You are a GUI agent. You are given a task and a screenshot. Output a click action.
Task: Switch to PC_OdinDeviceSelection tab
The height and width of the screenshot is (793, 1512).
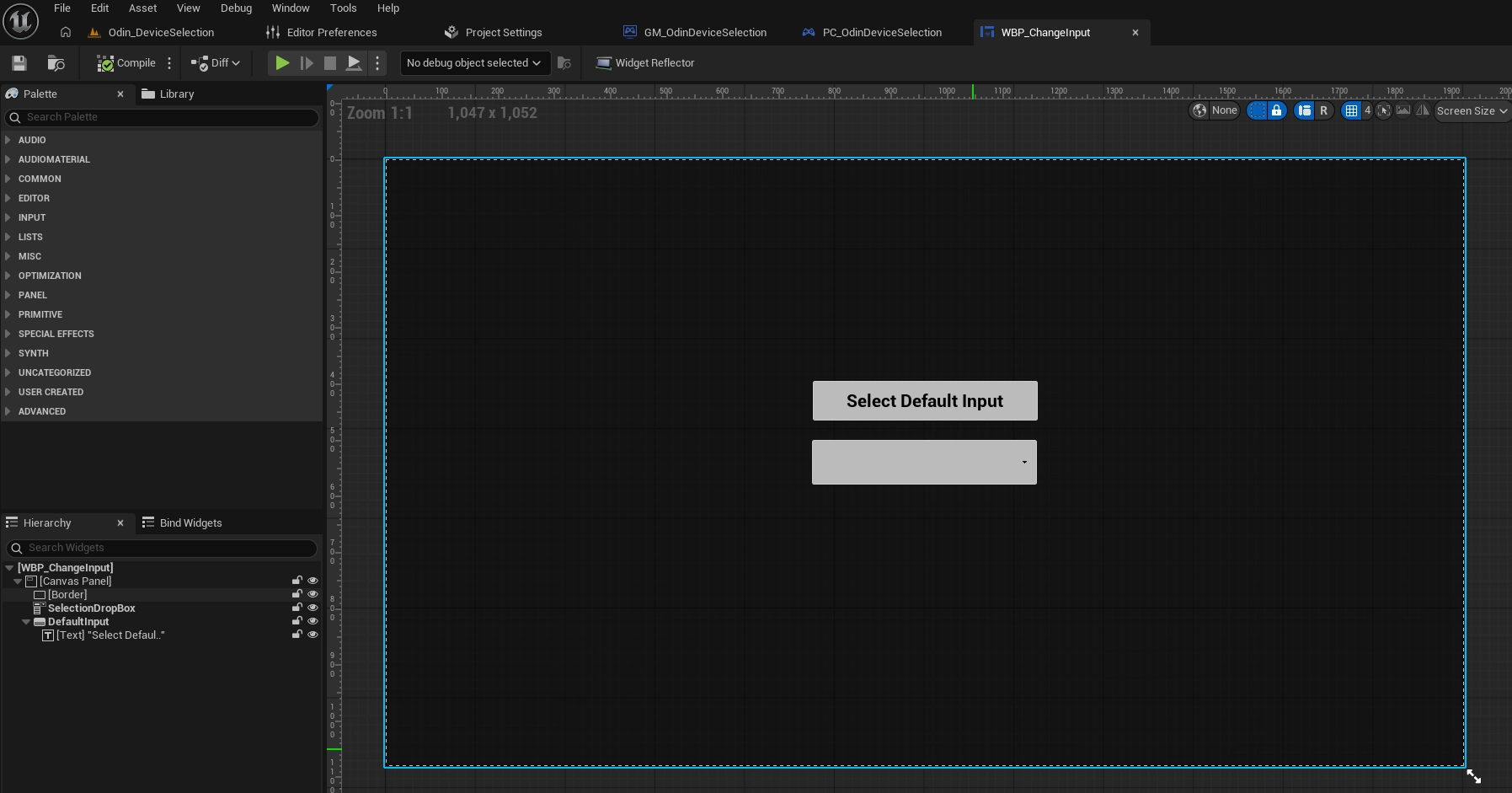point(872,32)
